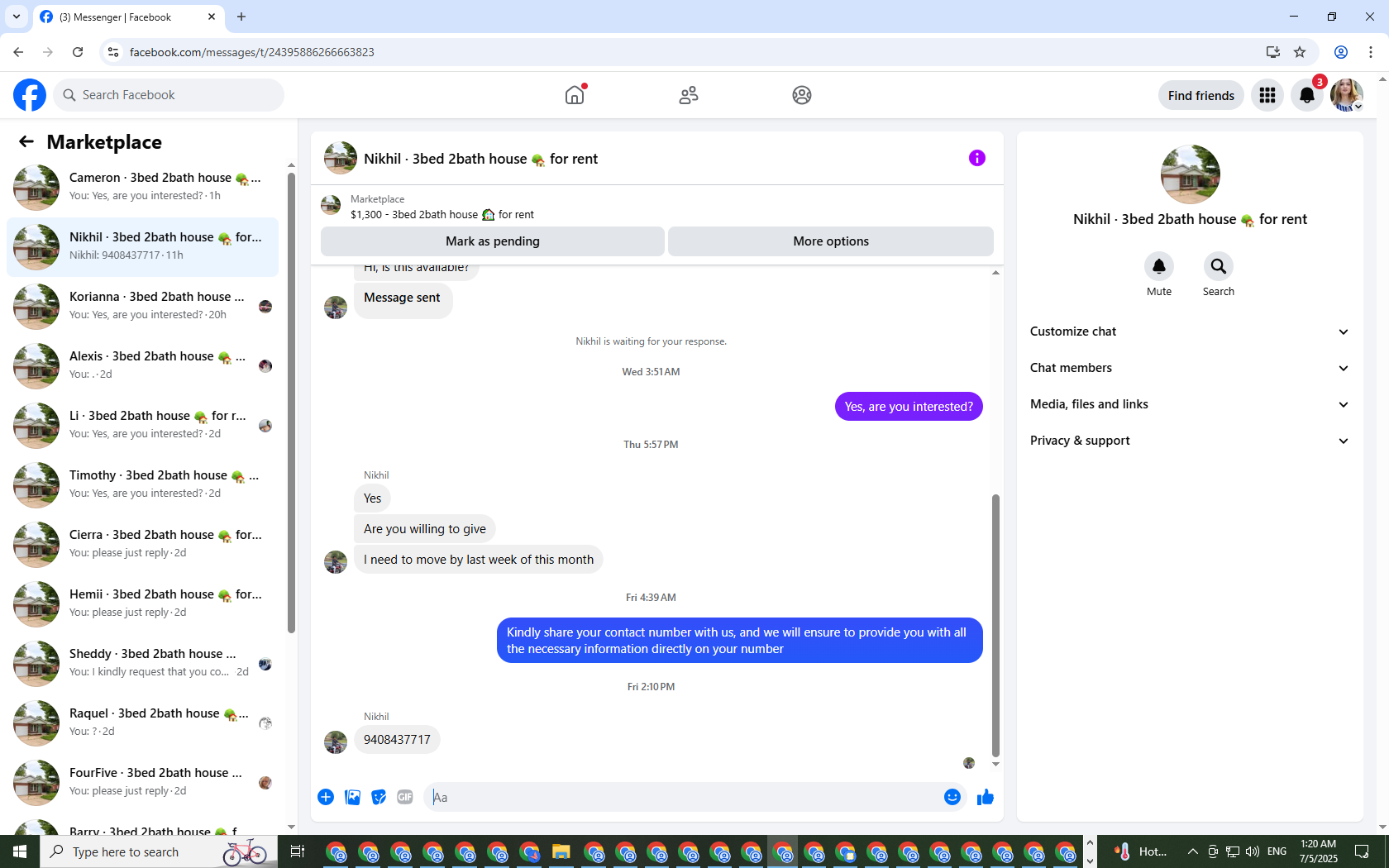Open Sheddy's conversation in the list
Screen dimensions: 1389x868
click(x=142, y=663)
